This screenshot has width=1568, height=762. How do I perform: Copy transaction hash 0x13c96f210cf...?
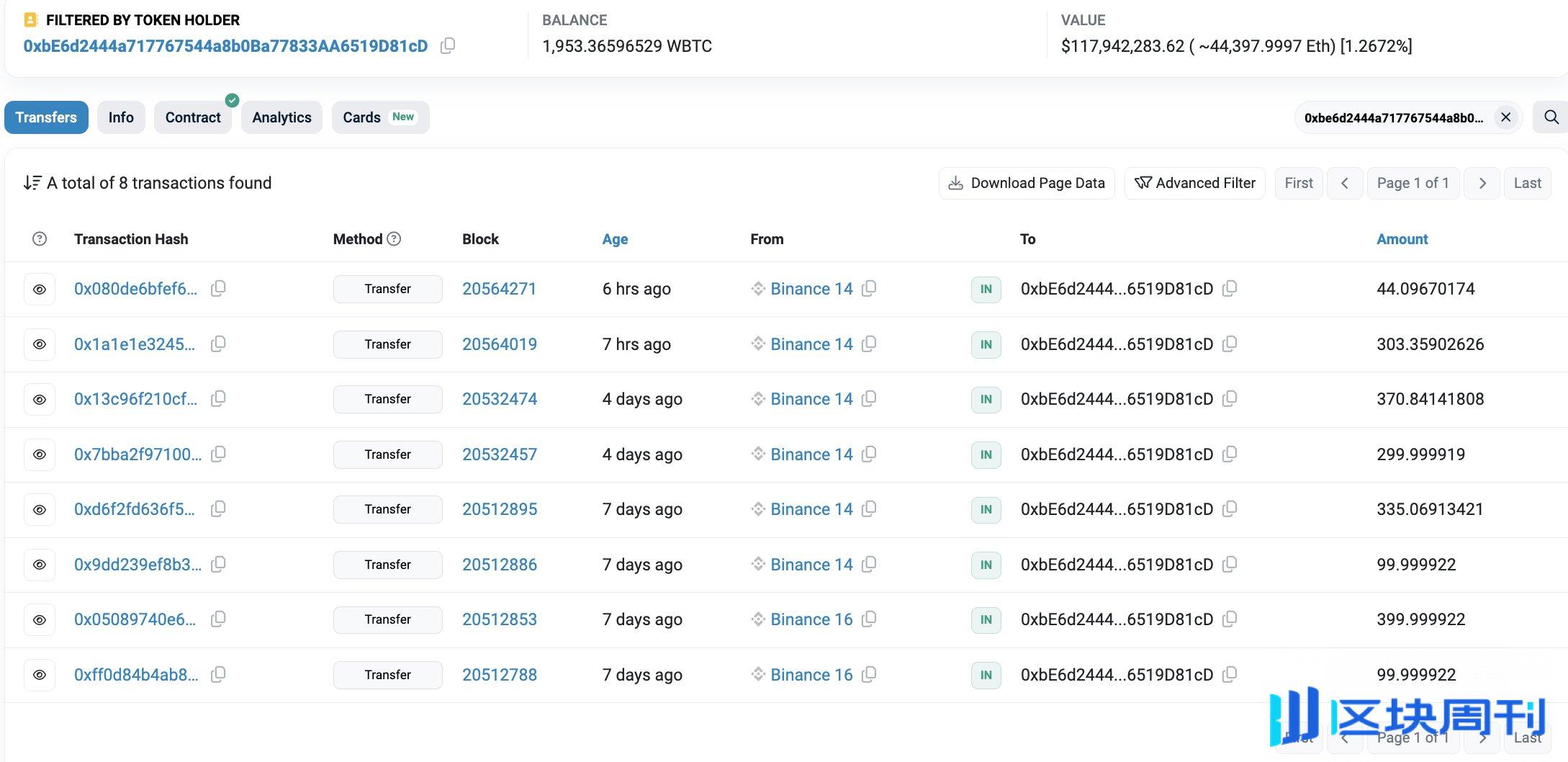218,399
